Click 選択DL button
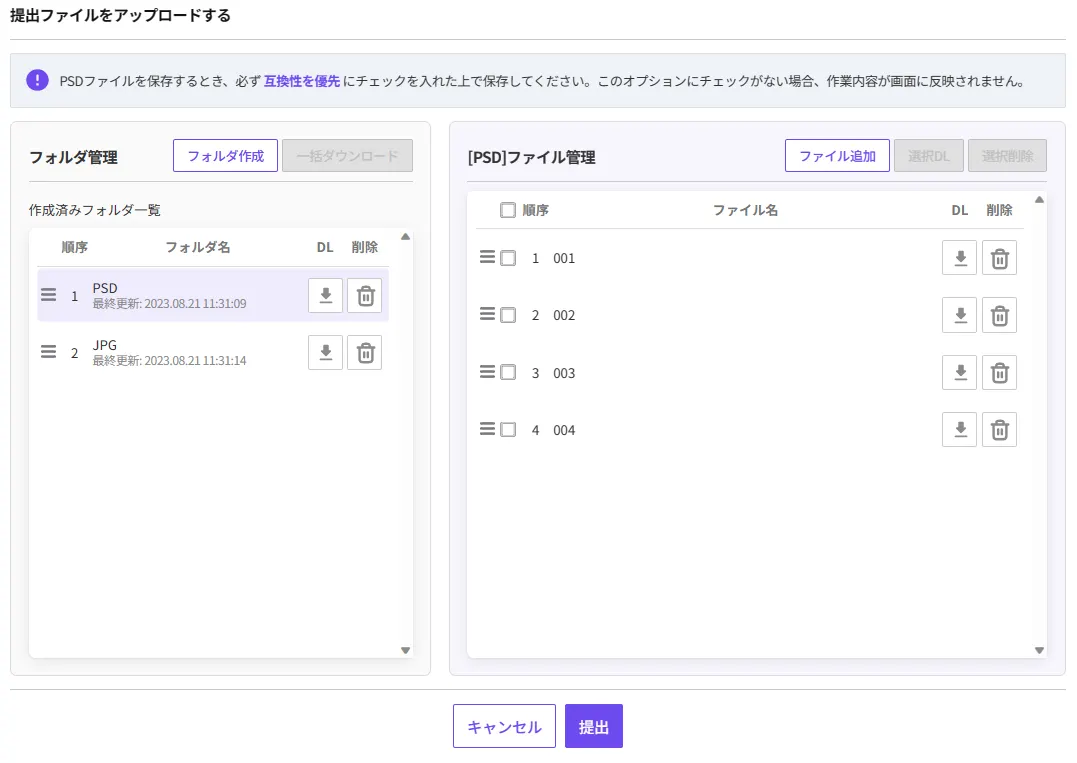The width and height of the screenshot is (1077, 763). [x=929, y=156]
